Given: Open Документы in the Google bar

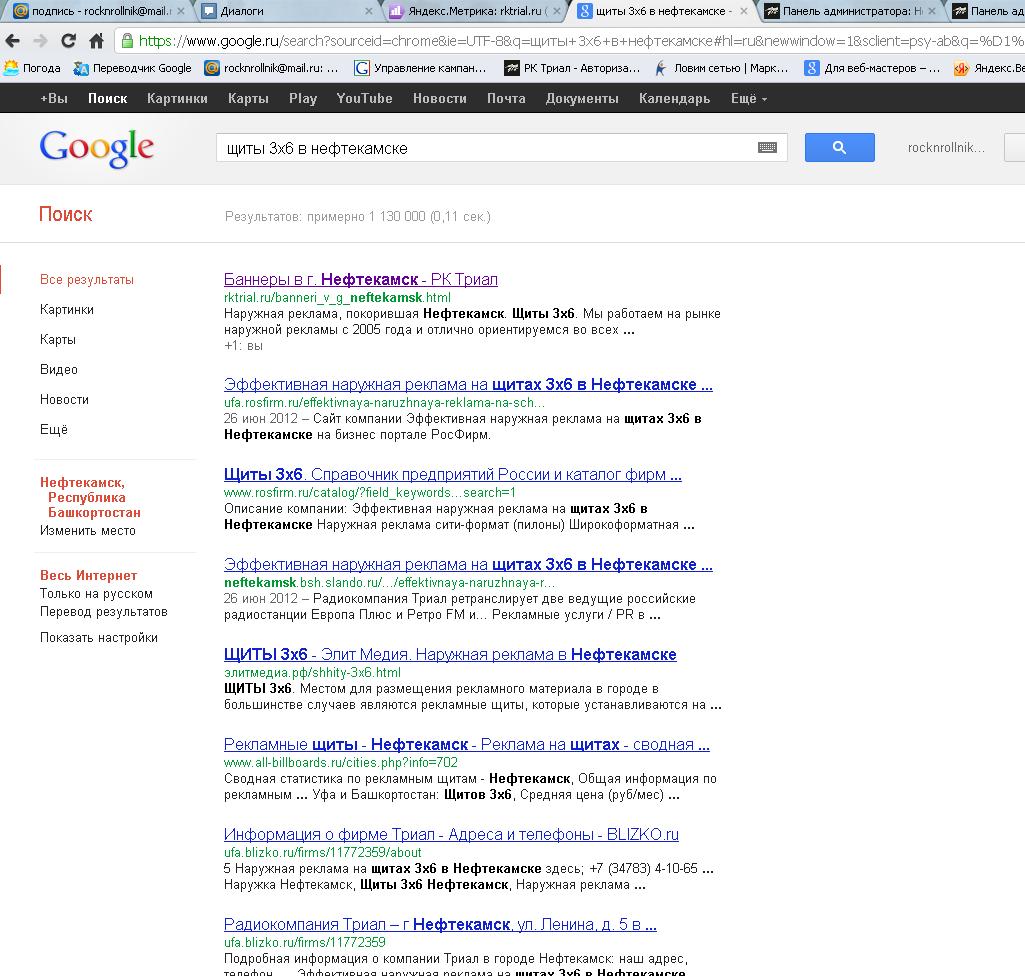Looking at the screenshot, I should click(582, 99).
